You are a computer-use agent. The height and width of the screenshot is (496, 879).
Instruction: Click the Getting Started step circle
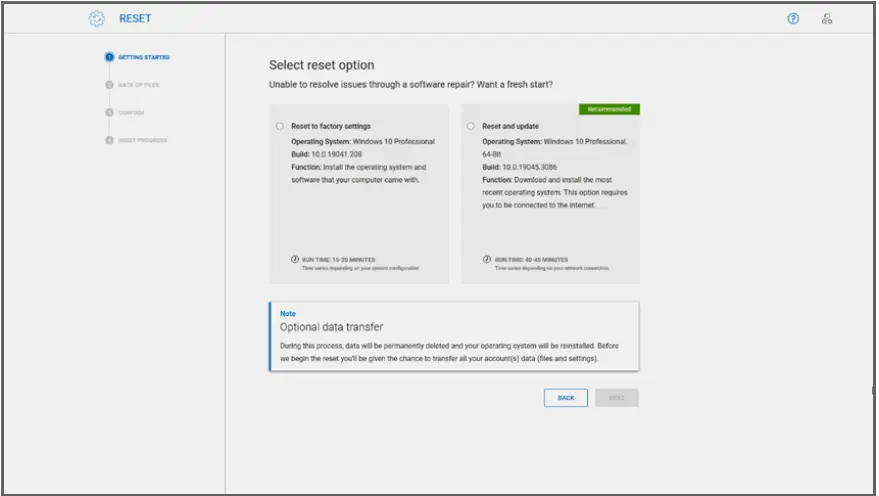coord(109,57)
